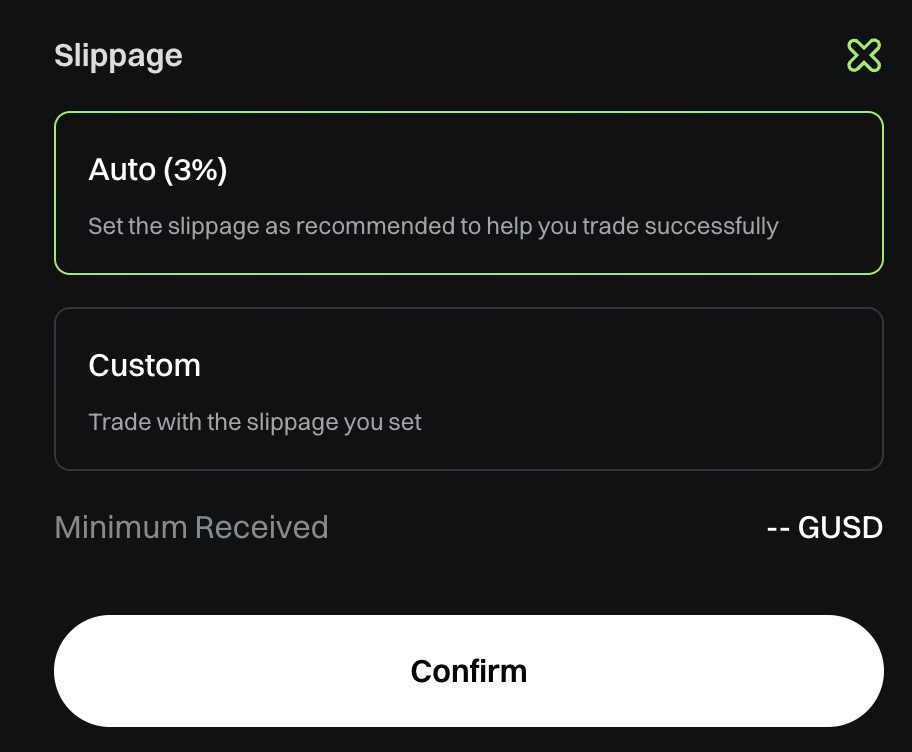This screenshot has height=752, width=912.
Task: Click the "Custom" heading text
Action: tap(144, 365)
